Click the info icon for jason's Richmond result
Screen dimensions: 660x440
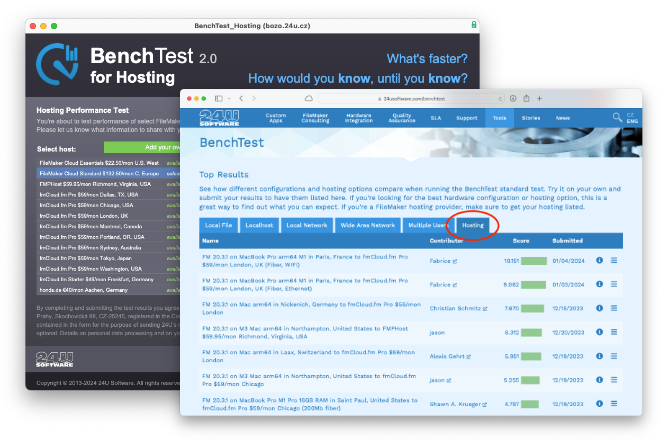(x=600, y=333)
